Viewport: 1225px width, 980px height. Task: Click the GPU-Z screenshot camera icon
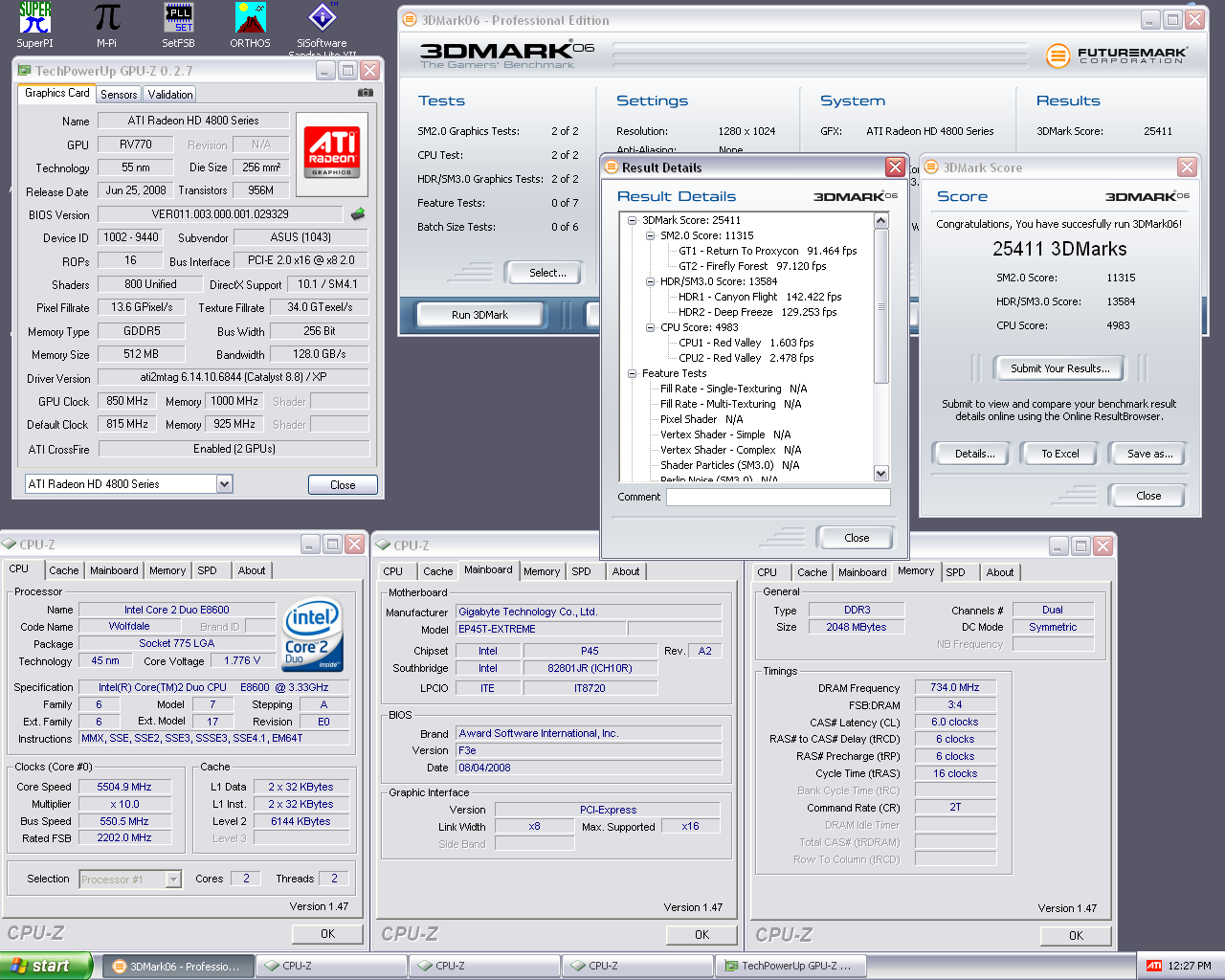(x=366, y=93)
